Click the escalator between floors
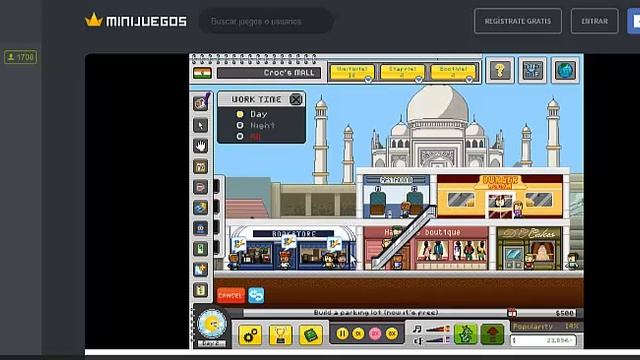640x360 pixels. [x=404, y=238]
